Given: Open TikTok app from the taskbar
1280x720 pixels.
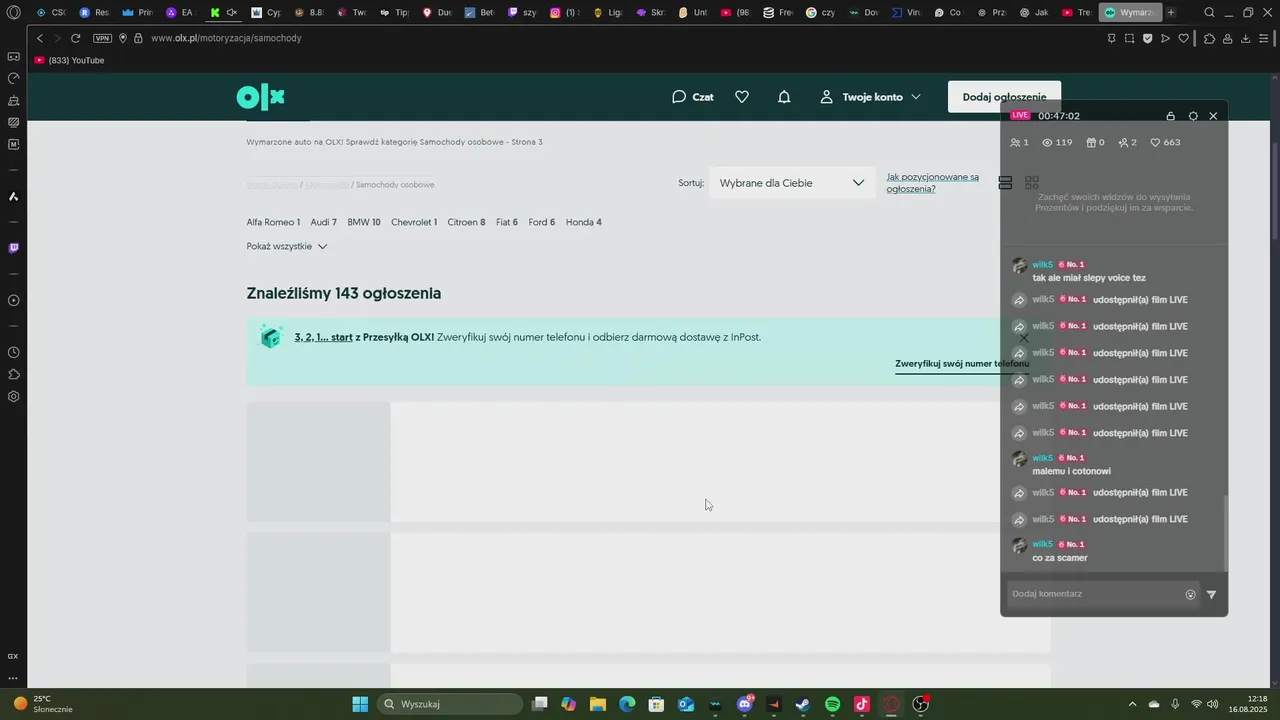Looking at the screenshot, I should 862,704.
